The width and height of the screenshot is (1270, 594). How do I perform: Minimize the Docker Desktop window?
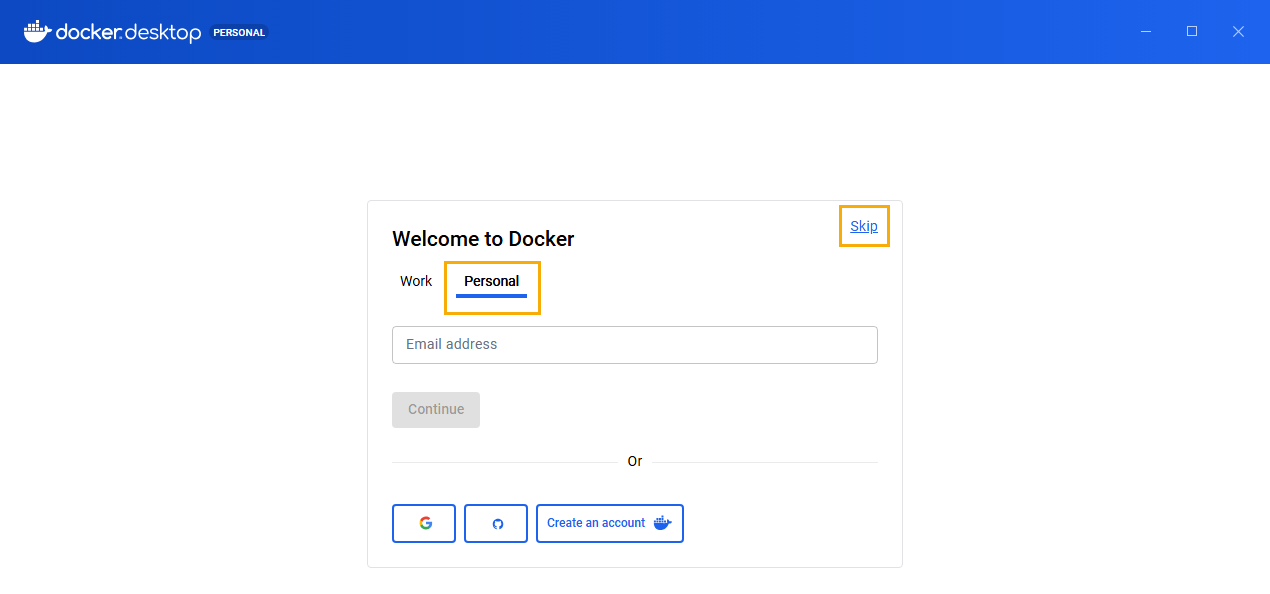(1146, 32)
